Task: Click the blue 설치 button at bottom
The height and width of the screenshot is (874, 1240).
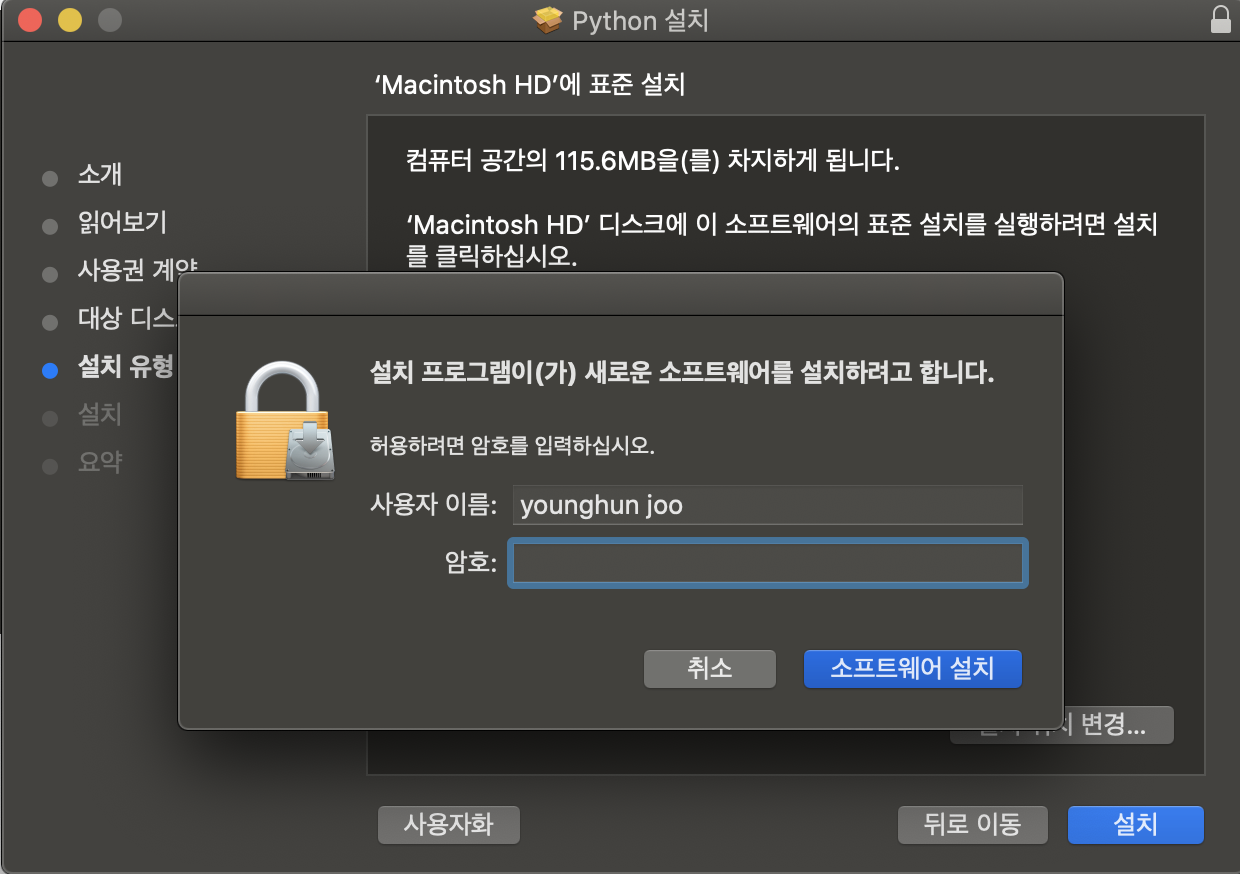Action: click(x=1136, y=825)
